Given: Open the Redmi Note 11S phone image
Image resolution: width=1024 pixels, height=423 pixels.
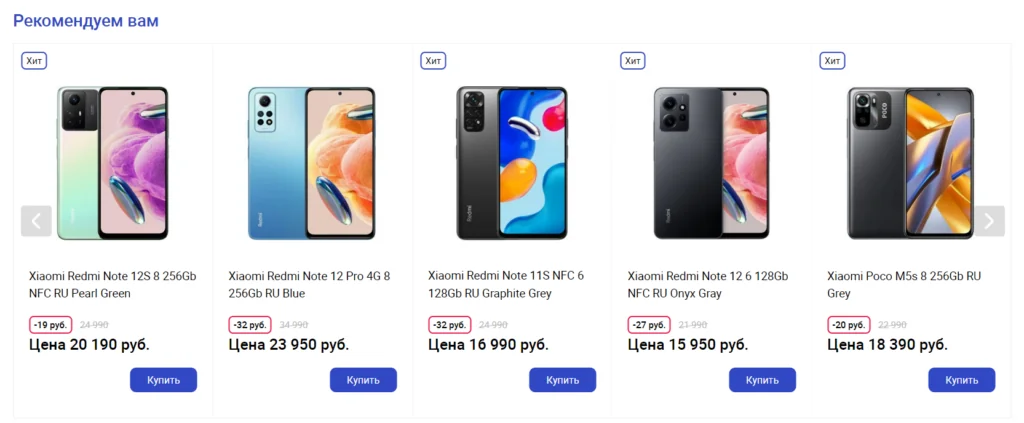Looking at the screenshot, I should (511, 163).
